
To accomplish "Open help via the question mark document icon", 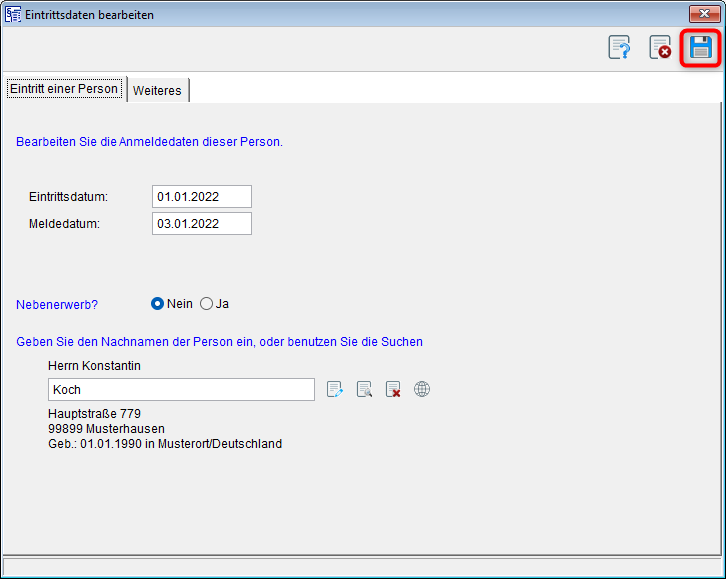I will coord(620,47).
